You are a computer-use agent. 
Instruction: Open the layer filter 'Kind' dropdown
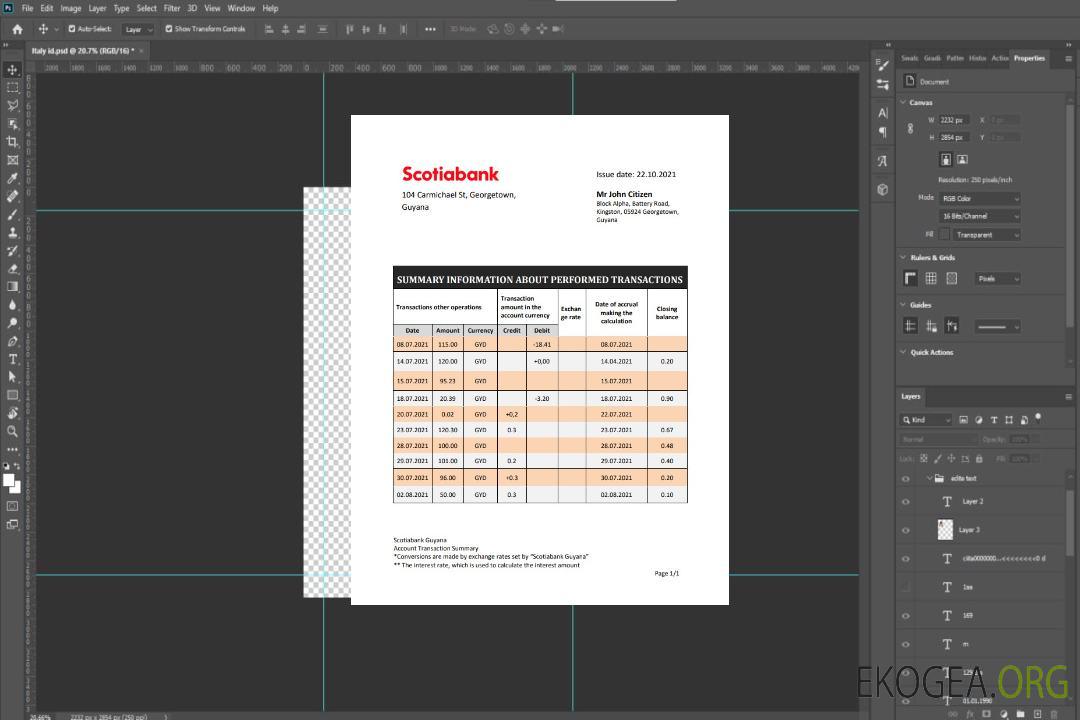[x=926, y=420]
